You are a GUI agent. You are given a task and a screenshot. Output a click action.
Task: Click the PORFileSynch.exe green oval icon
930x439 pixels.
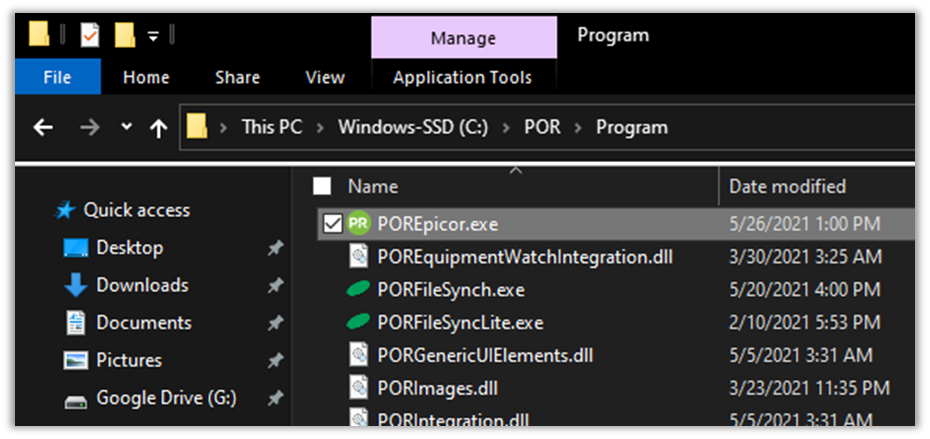(359, 291)
